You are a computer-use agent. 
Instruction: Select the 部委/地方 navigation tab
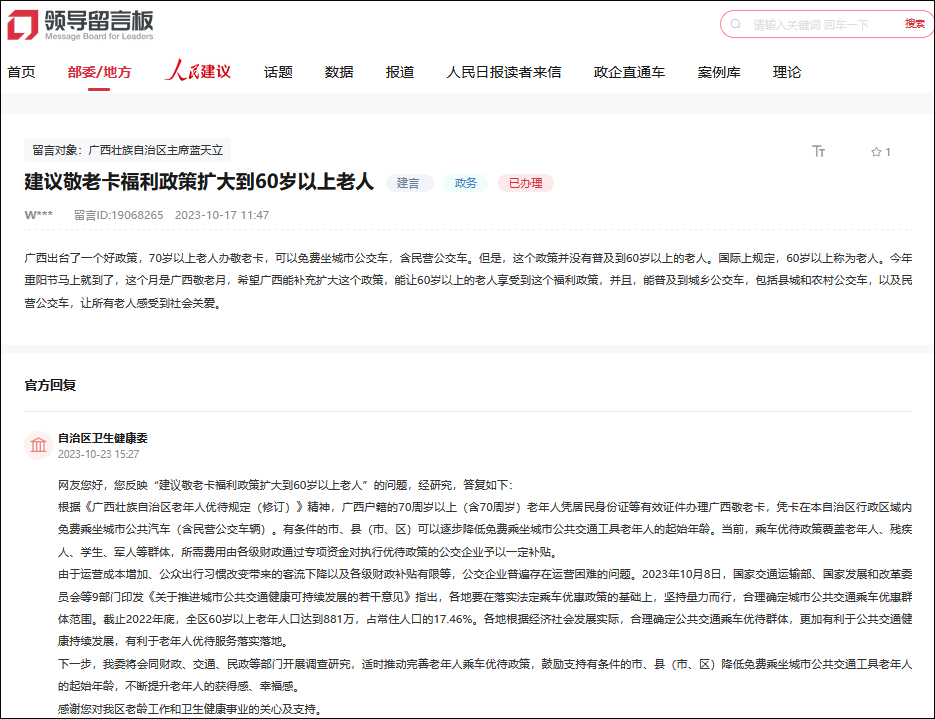coord(99,72)
